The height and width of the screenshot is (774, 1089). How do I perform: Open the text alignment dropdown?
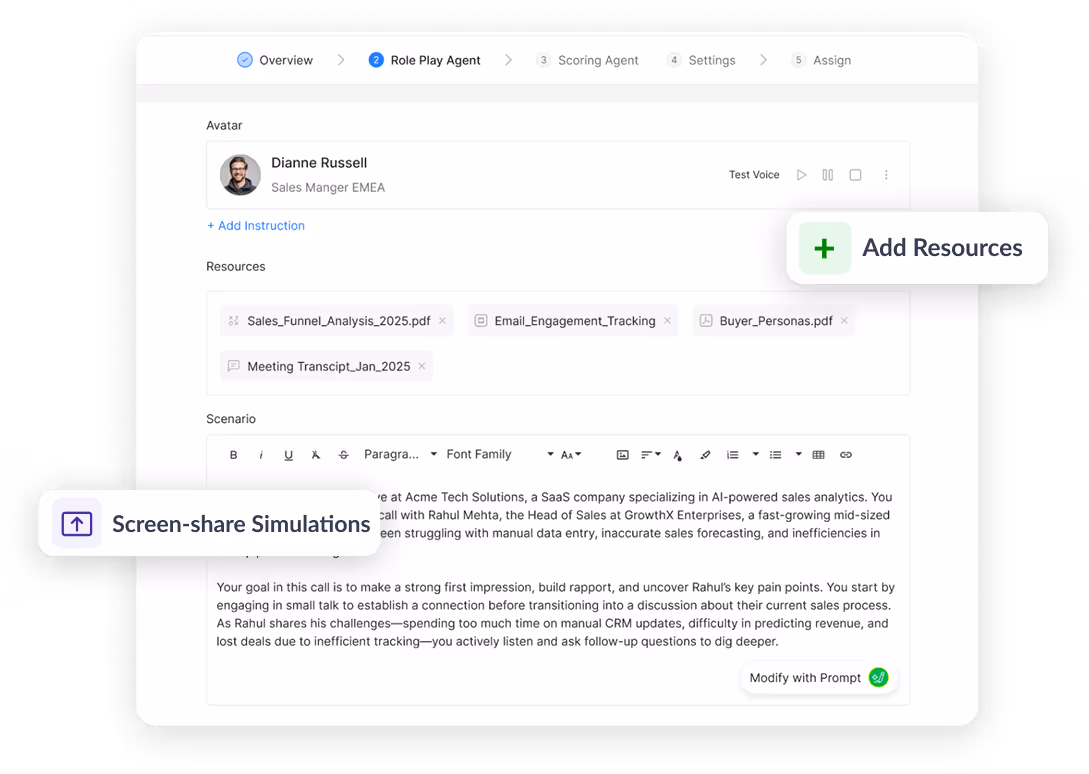(x=650, y=454)
